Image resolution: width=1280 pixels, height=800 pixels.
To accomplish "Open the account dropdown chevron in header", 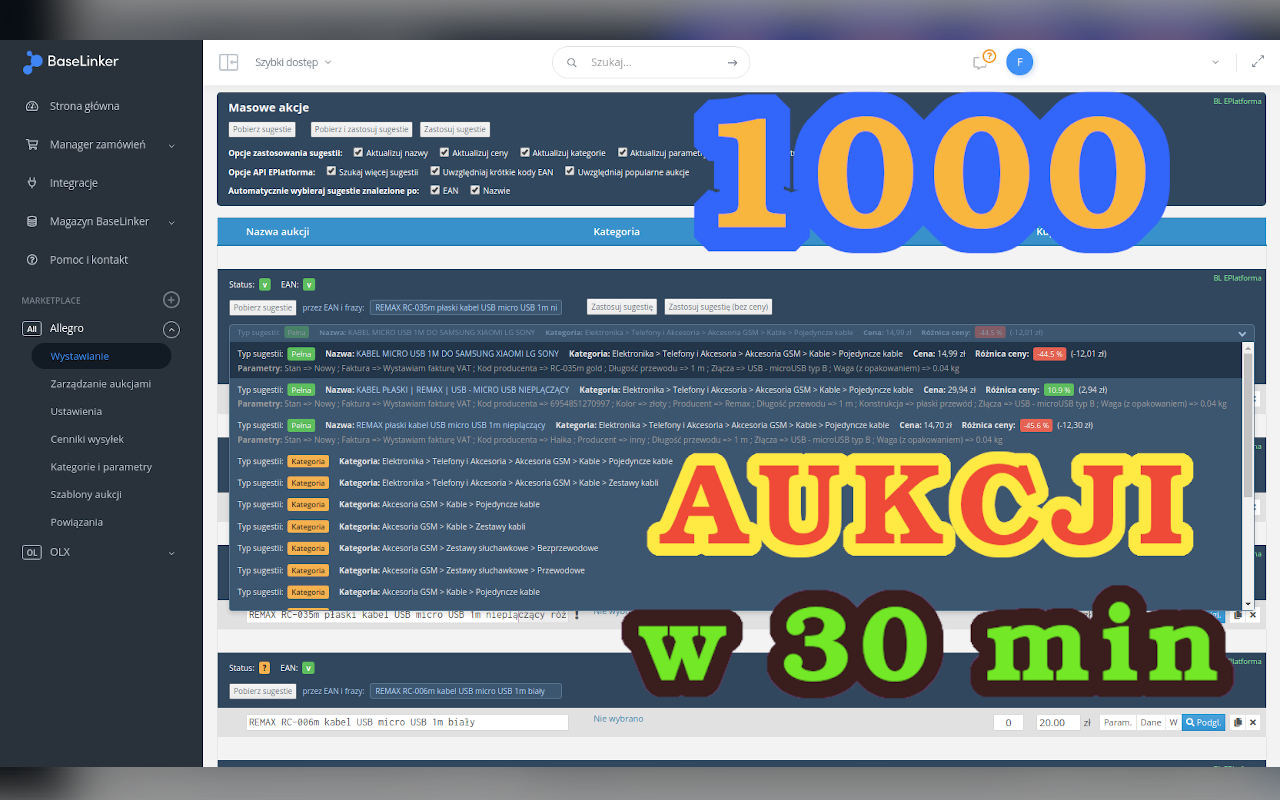I will [x=1216, y=62].
